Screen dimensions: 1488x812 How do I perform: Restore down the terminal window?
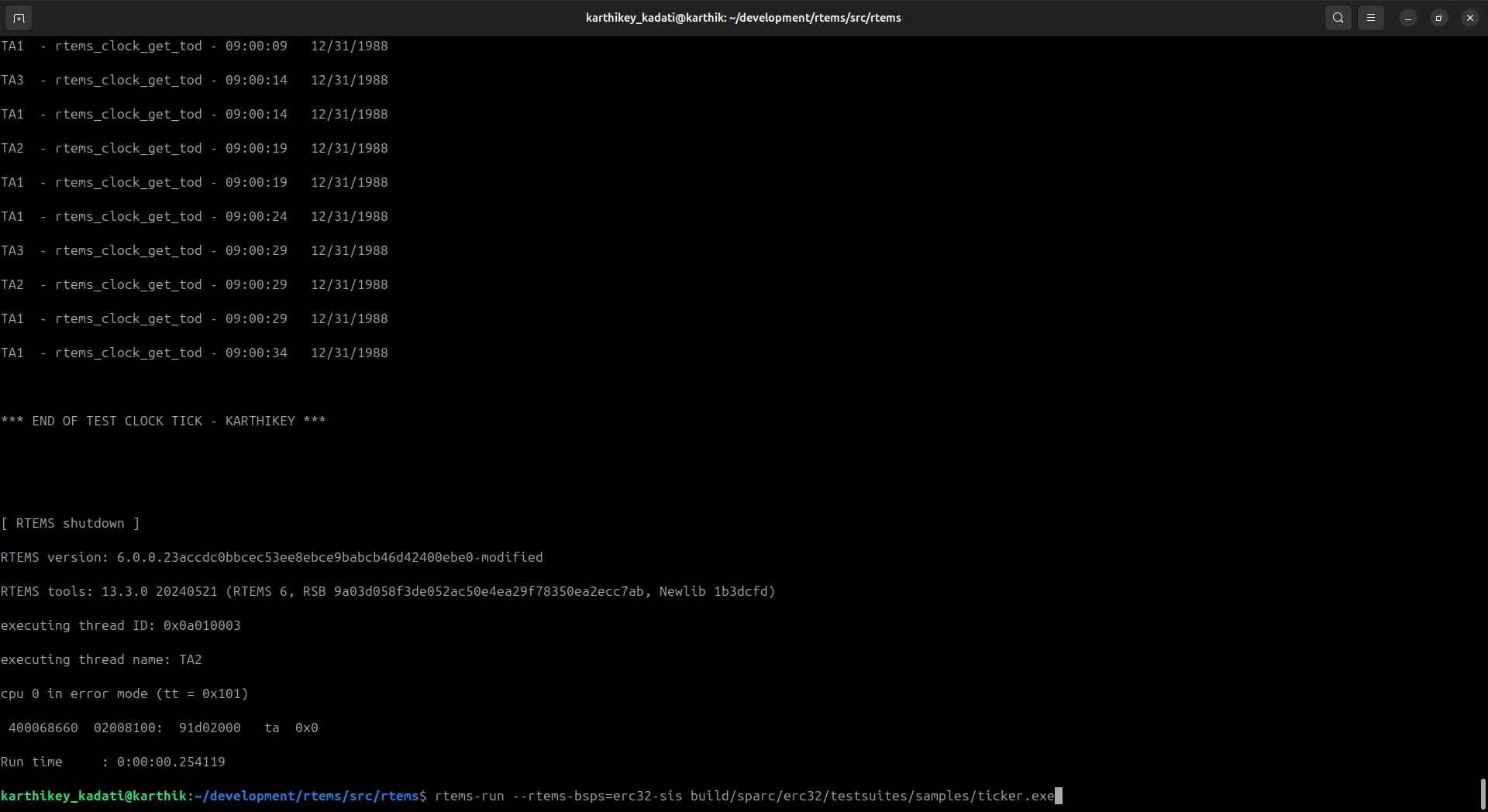1438,18
